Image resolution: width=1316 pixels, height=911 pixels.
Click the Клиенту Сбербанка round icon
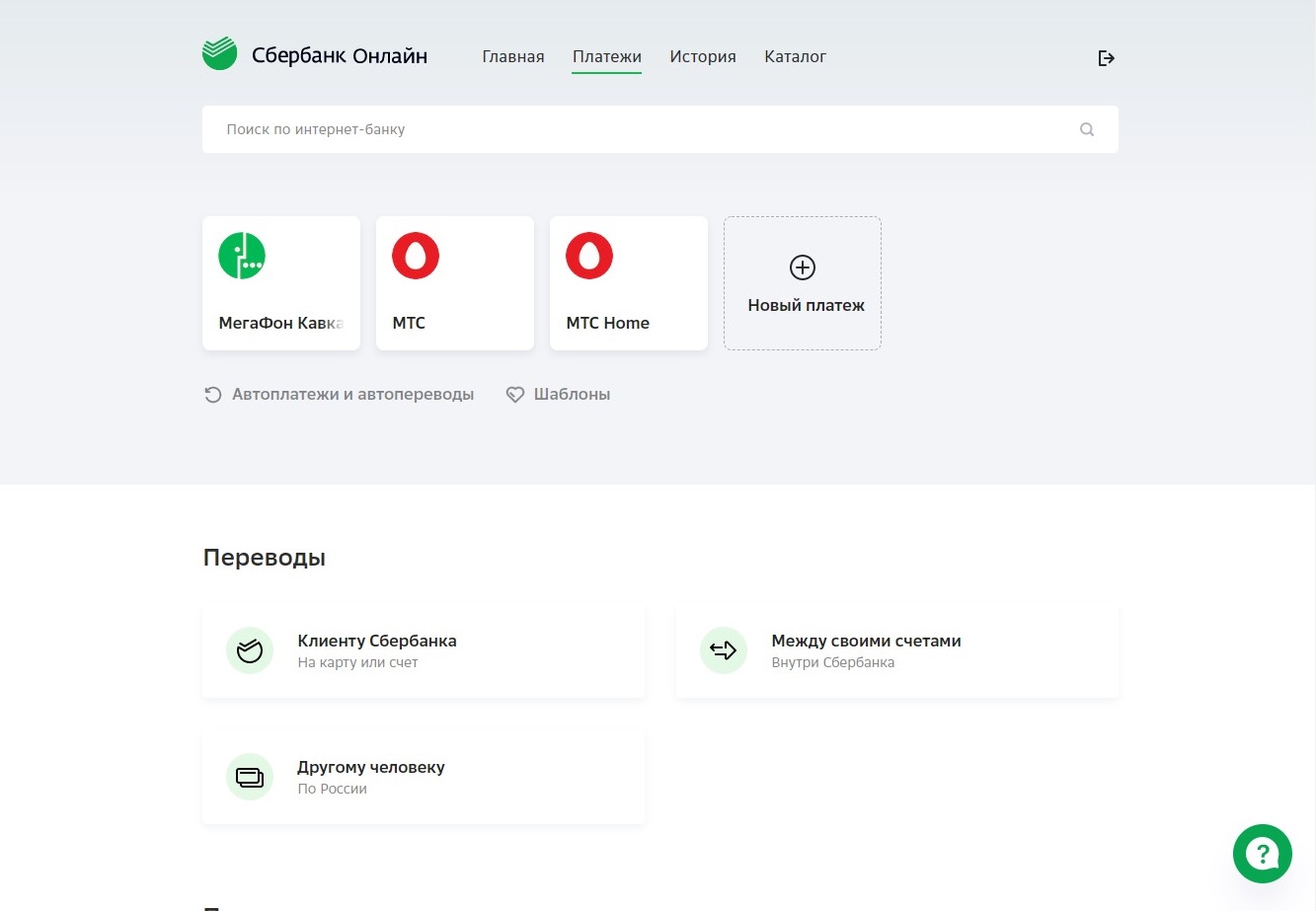250,650
